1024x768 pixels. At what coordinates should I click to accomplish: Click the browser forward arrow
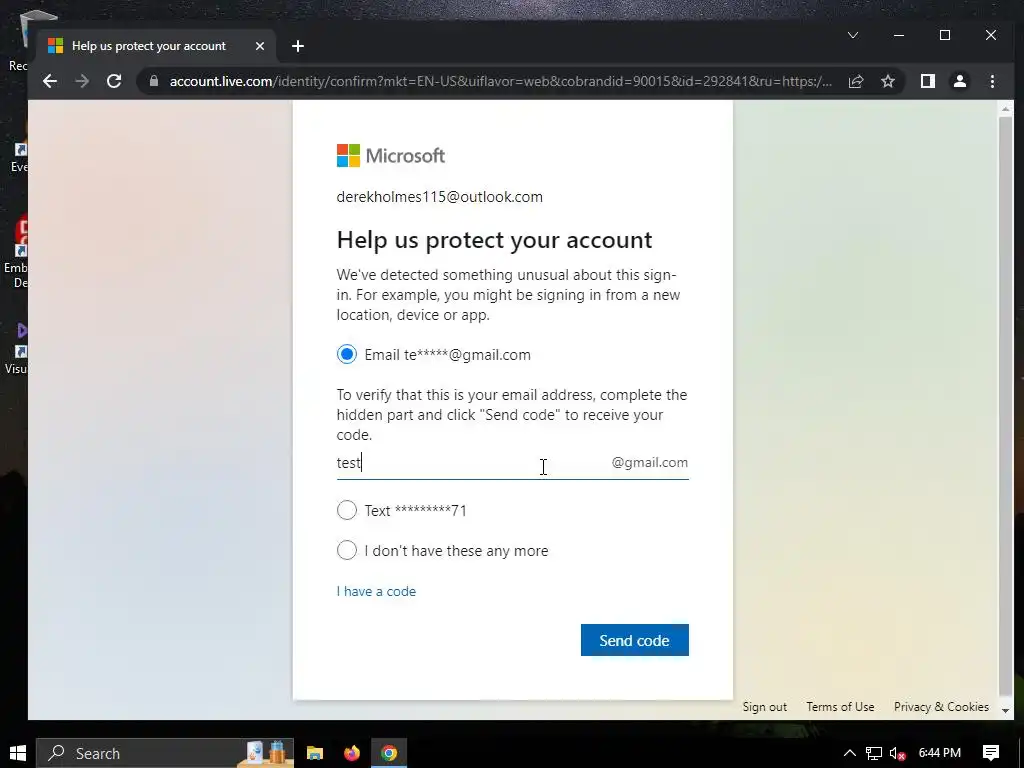click(x=82, y=81)
